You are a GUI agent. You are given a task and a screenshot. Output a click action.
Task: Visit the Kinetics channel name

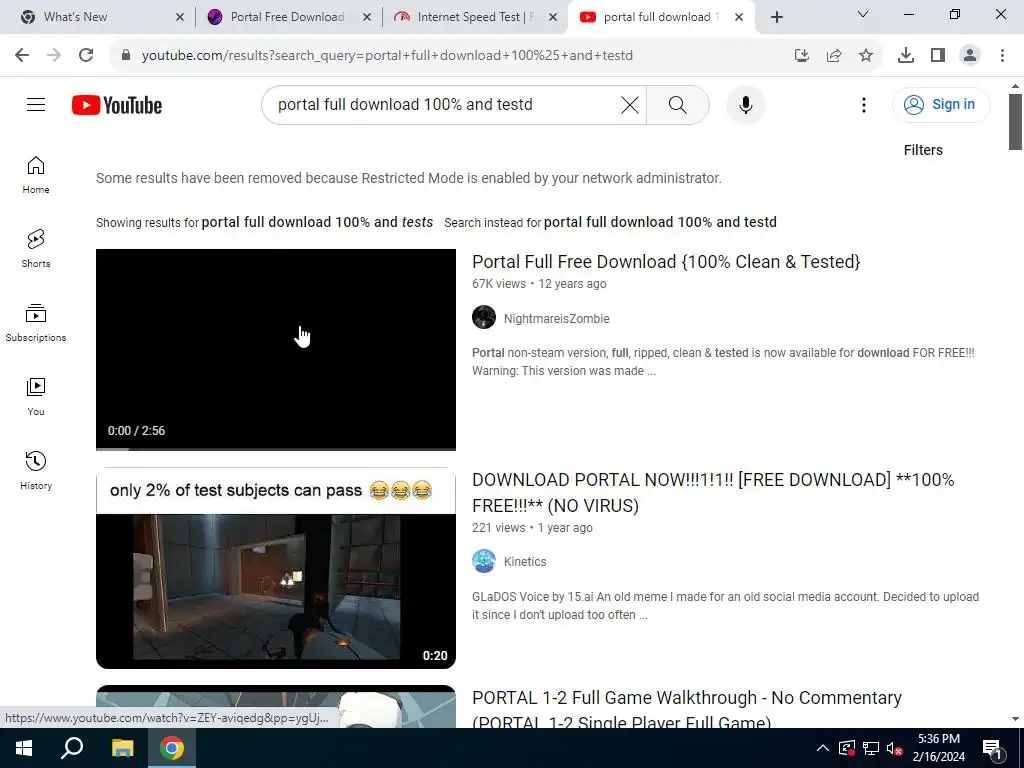point(525,561)
